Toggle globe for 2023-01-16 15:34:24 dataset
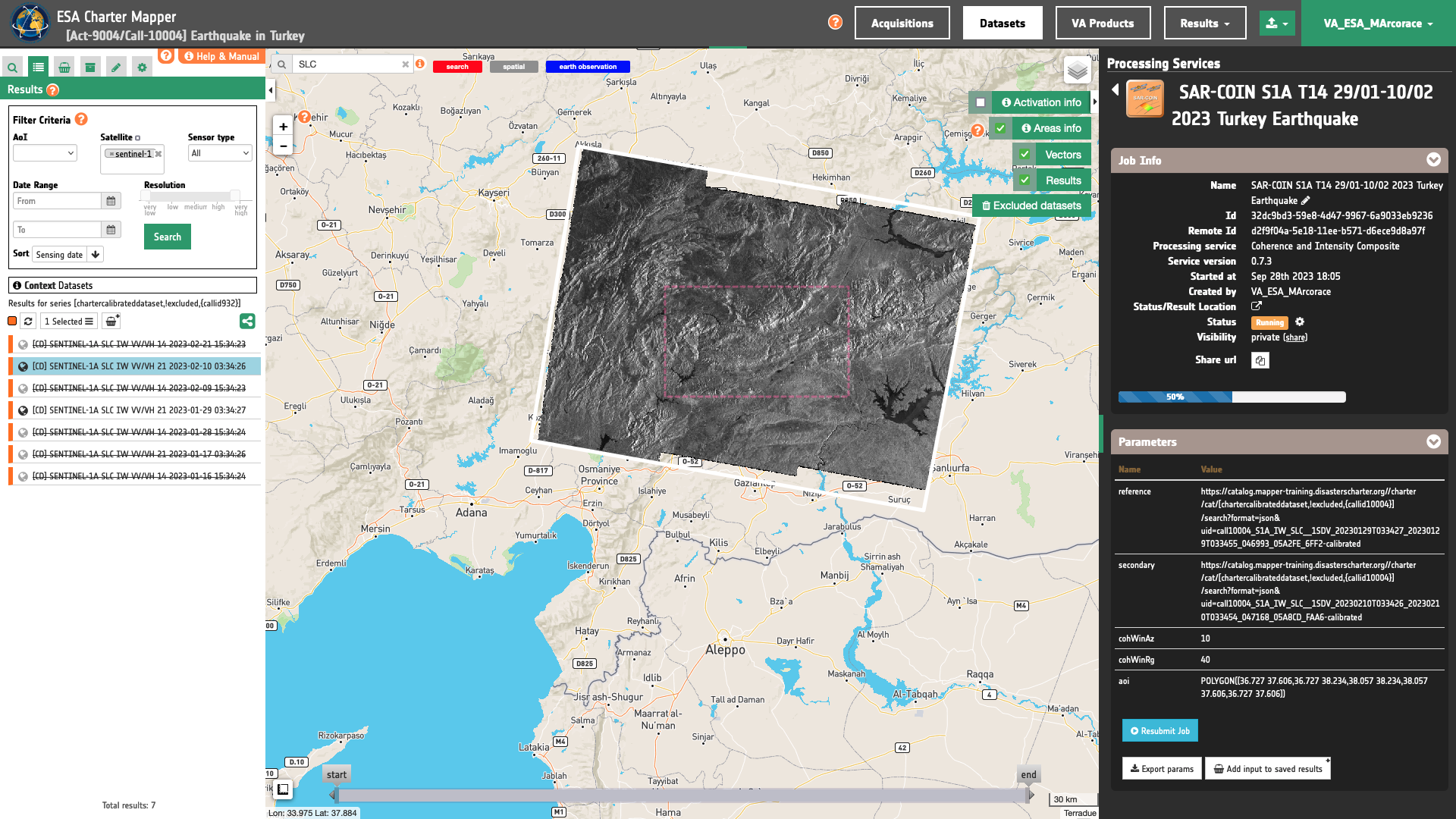The width and height of the screenshot is (1456, 819). (23, 476)
